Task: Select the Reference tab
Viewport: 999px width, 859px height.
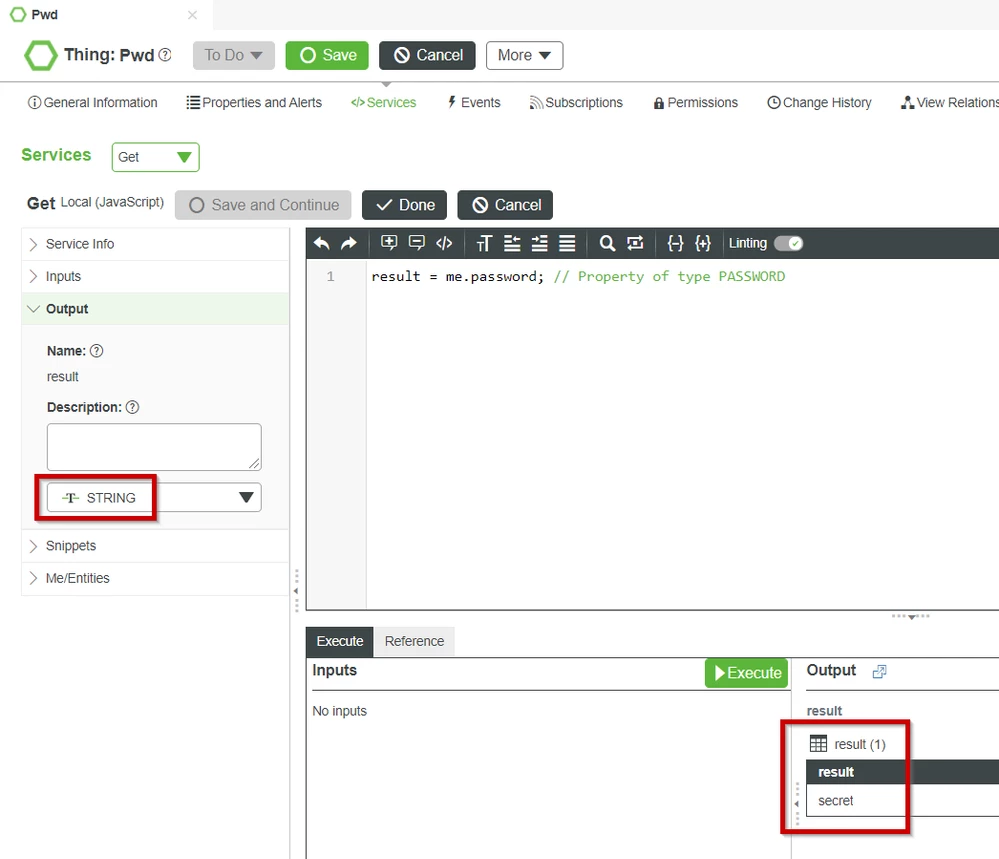Action: (414, 641)
